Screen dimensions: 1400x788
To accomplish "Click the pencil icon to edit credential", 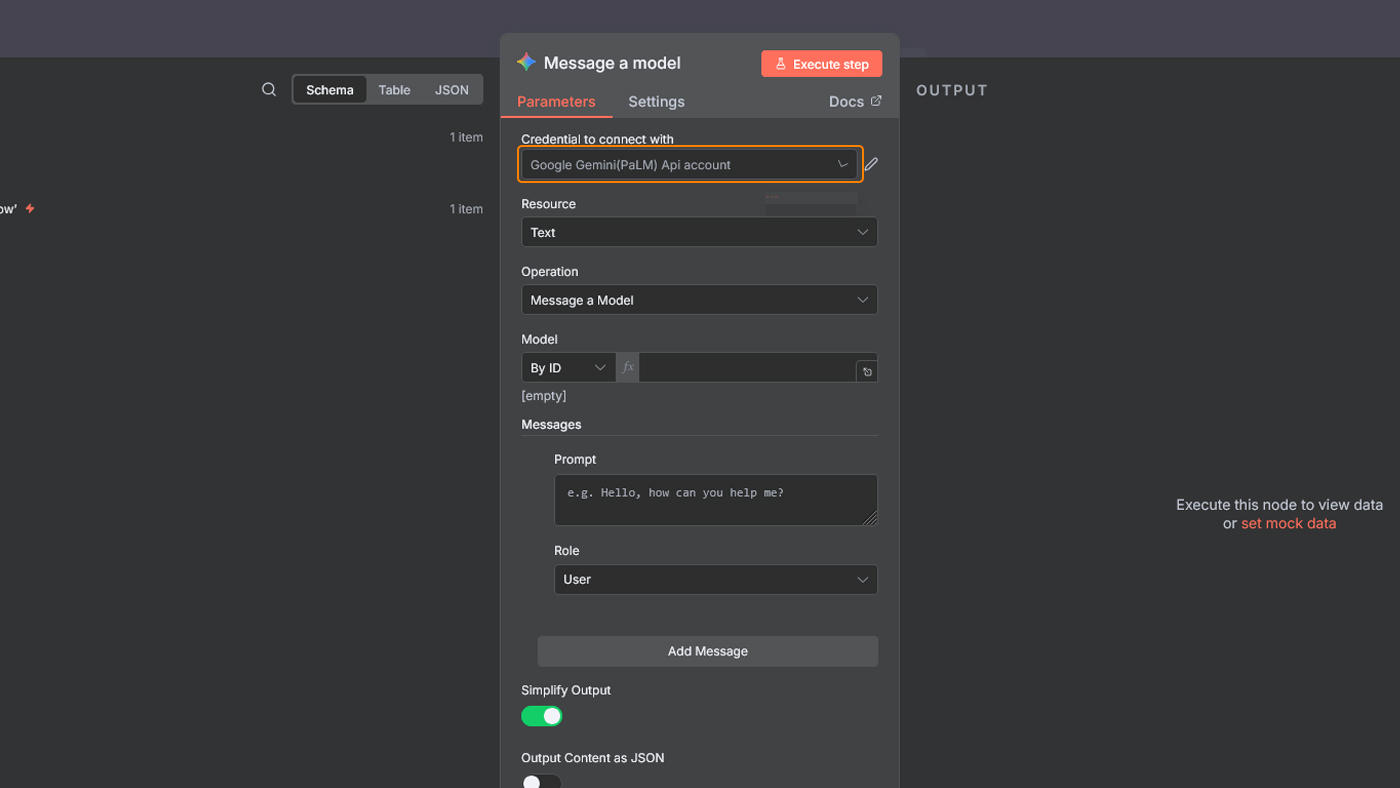I will [871, 164].
